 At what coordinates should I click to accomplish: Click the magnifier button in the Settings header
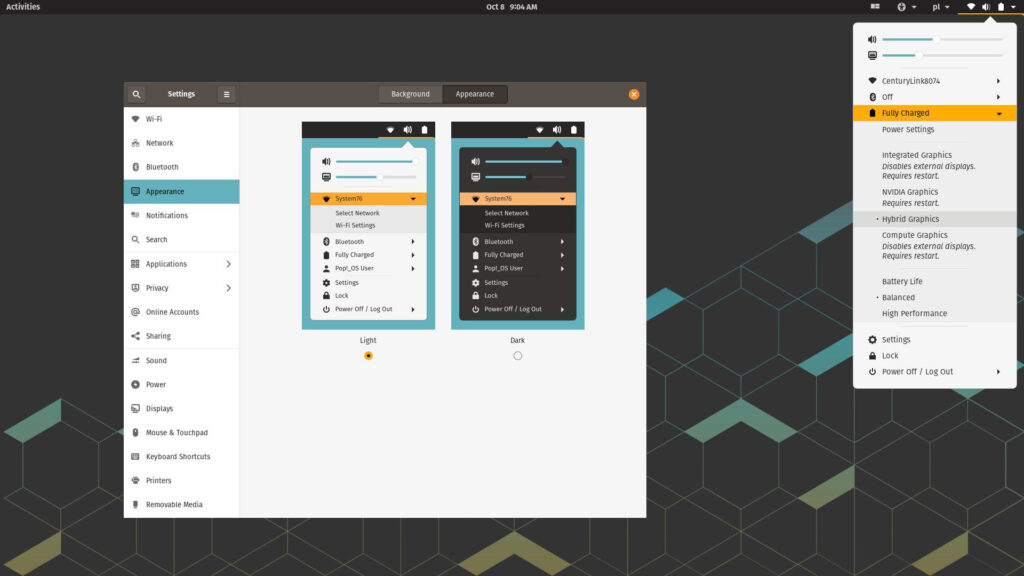(x=136, y=94)
